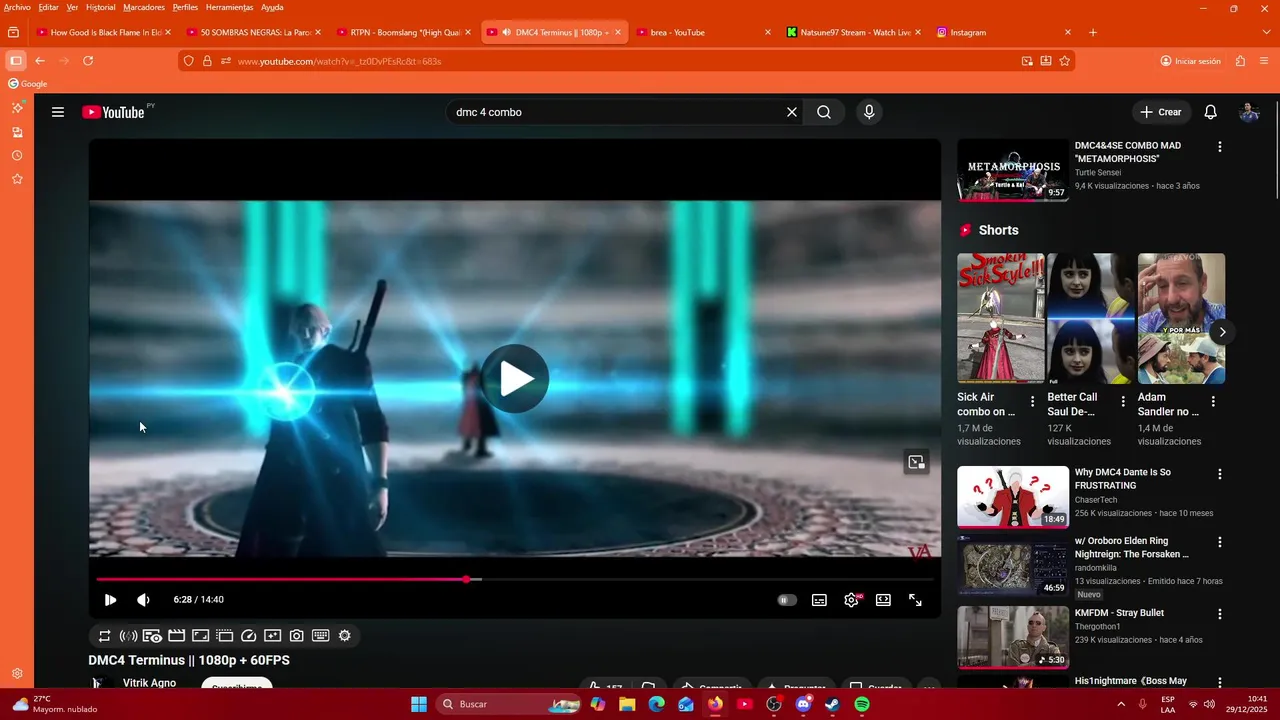Toggle the volume boost enhancer icon
The width and height of the screenshot is (1280, 720).
128,636
